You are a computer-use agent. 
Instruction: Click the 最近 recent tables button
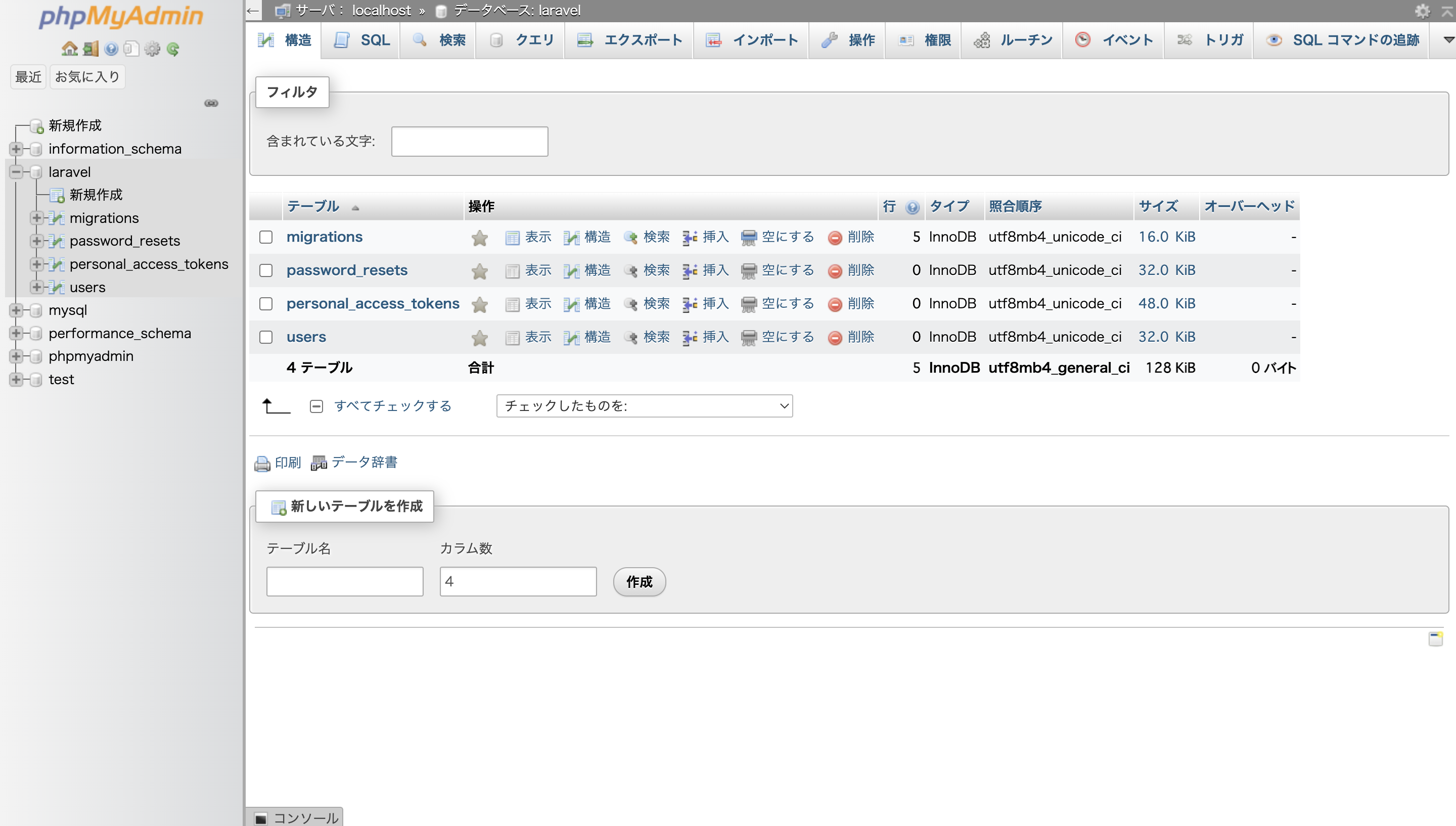pos(28,77)
